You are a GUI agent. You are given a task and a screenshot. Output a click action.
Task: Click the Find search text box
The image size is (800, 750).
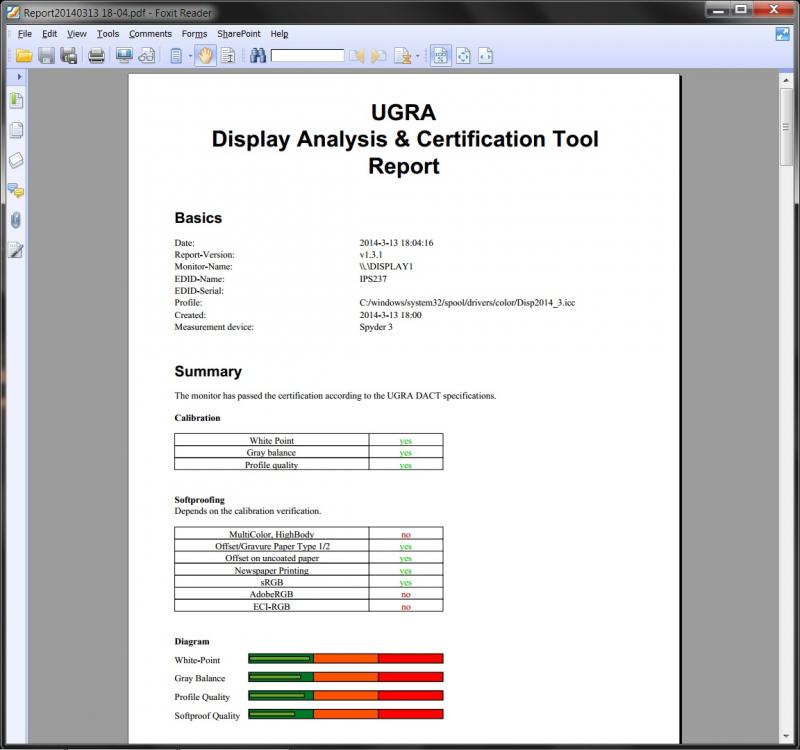(308, 56)
